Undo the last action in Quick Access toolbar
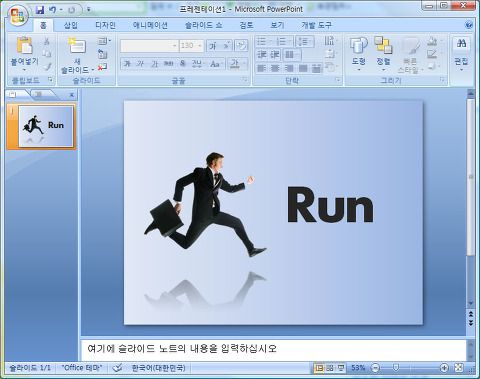Image resolution: width=480 pixels, height=379 pixels. pyautogui.click(x=52, y=10)
